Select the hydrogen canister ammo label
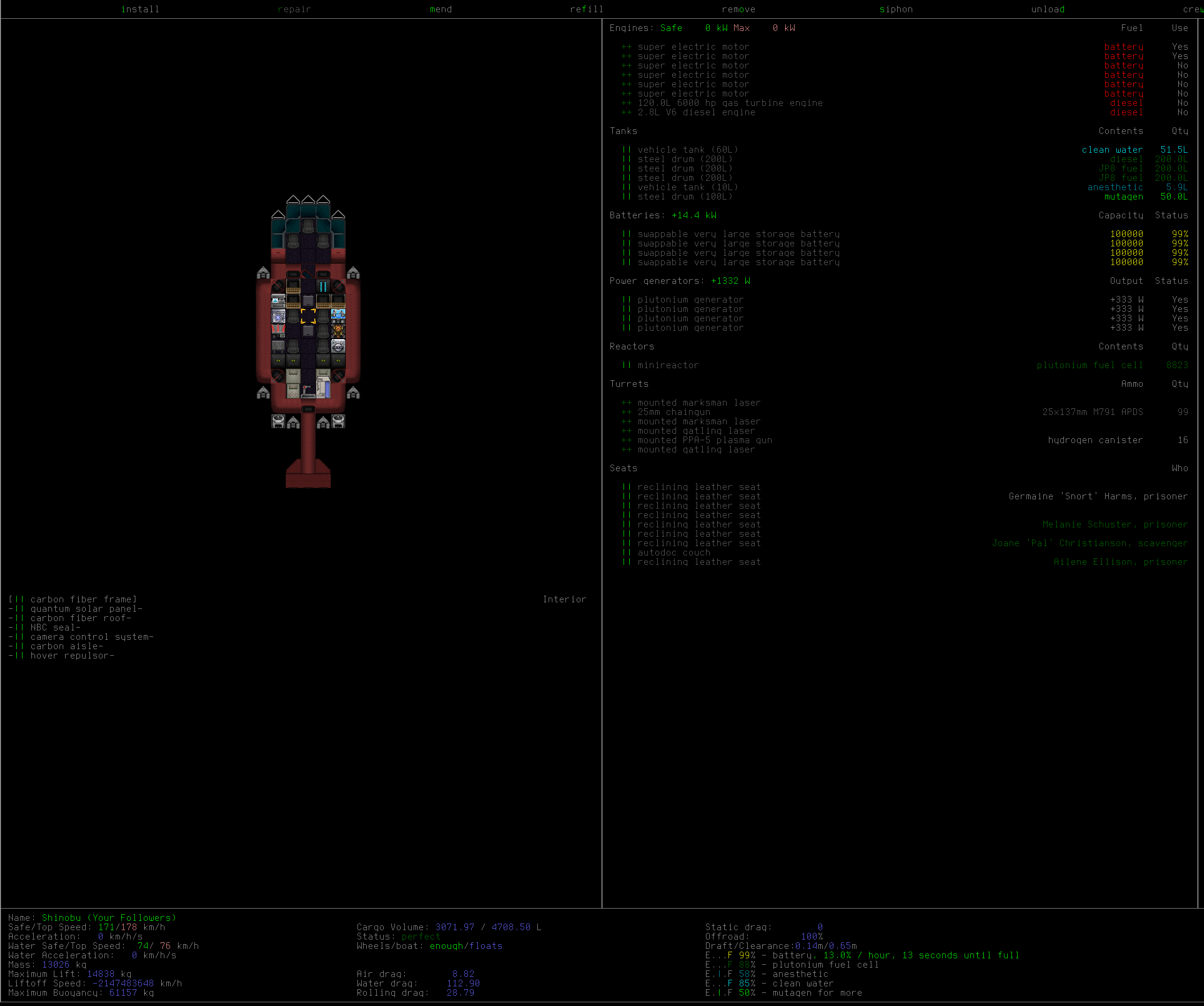This screenshot has height=1006, width=1204. coord(1096,440)
